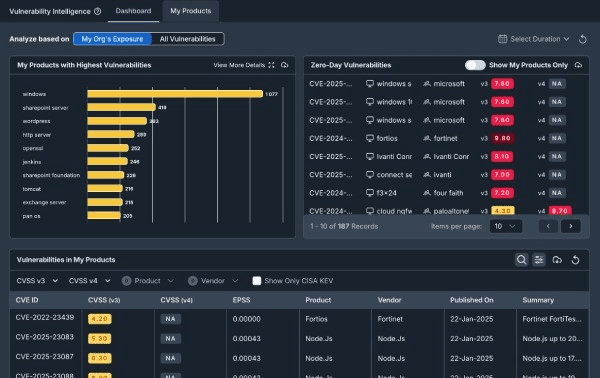Click the Fortios product cell
Image resolution: width=600 pixels, height=378 pixels.
316,319
